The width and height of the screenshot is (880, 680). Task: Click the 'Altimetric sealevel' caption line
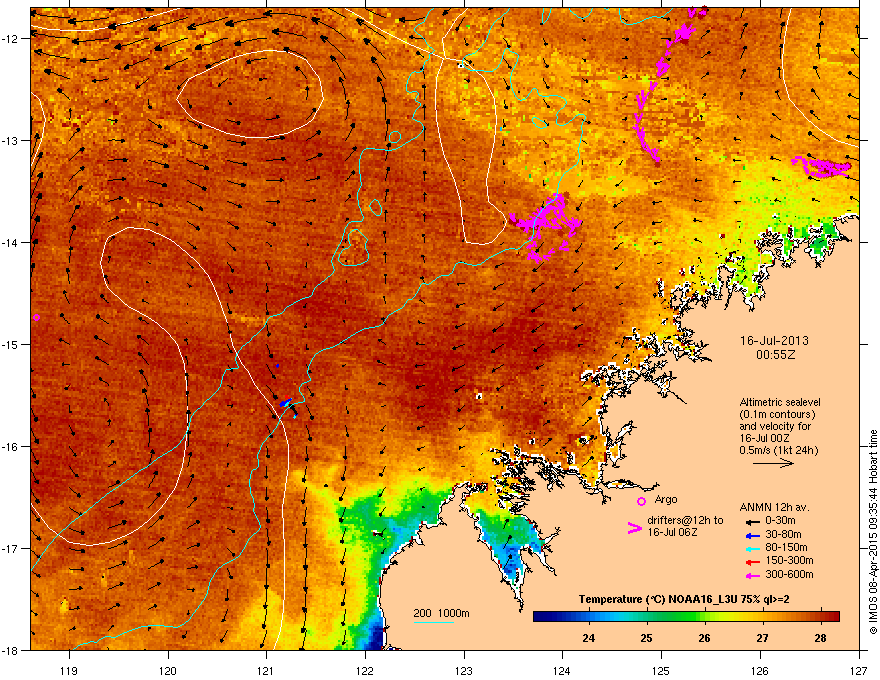coord(780,402)
